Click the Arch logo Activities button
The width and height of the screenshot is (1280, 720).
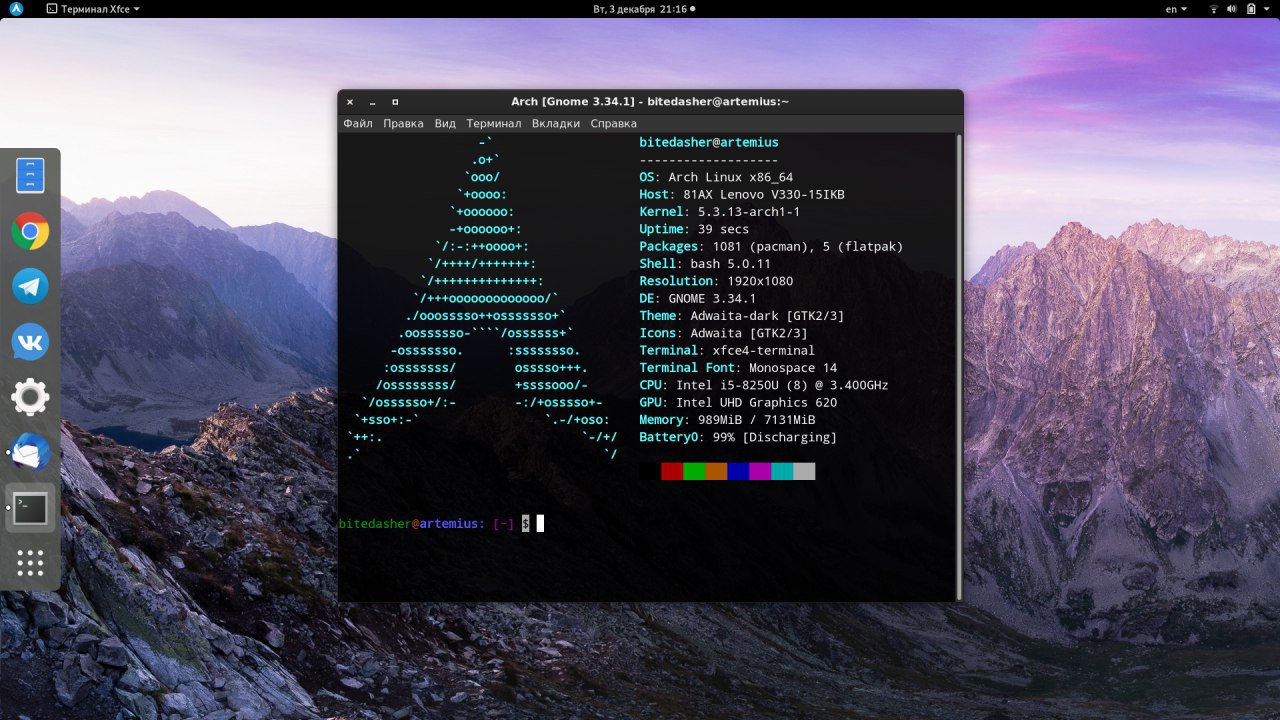(x=16, y=8)
